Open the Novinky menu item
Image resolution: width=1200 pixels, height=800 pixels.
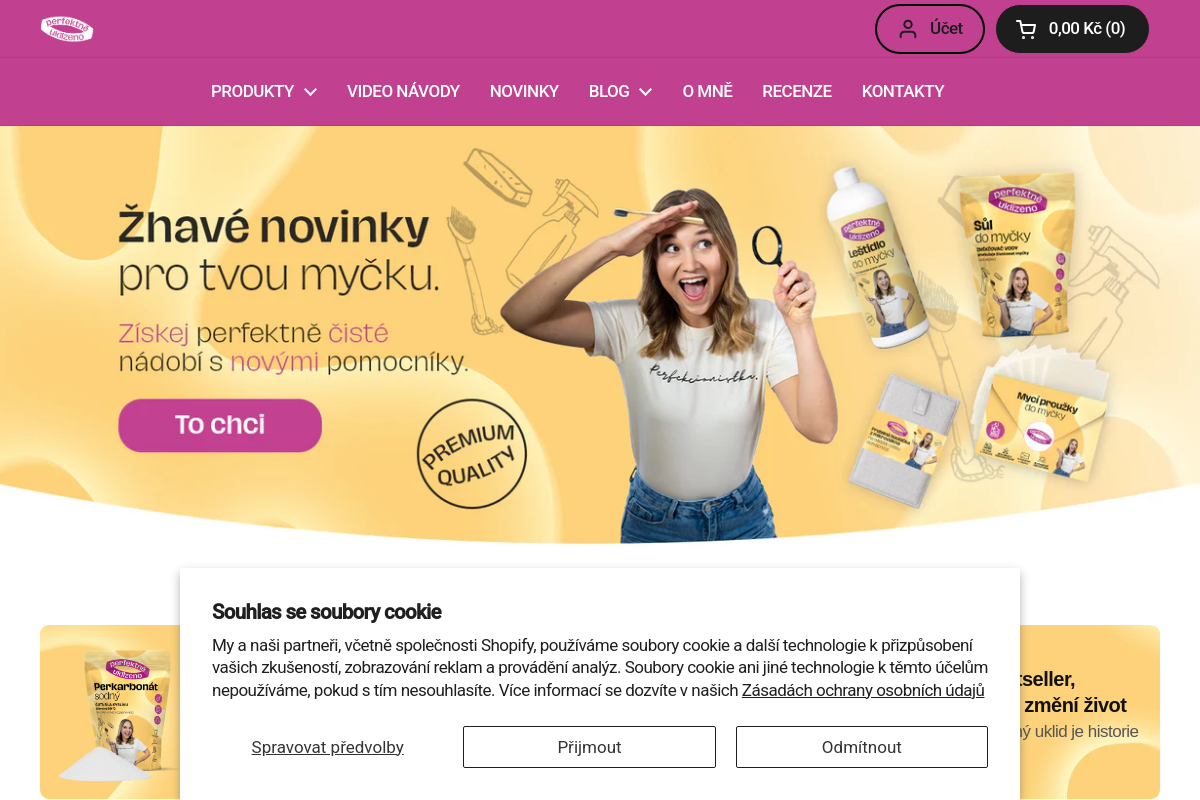click(x=524, y=92)
